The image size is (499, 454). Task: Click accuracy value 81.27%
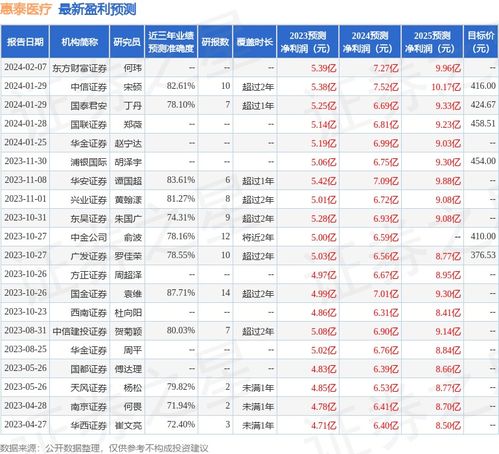click(181, 199)
